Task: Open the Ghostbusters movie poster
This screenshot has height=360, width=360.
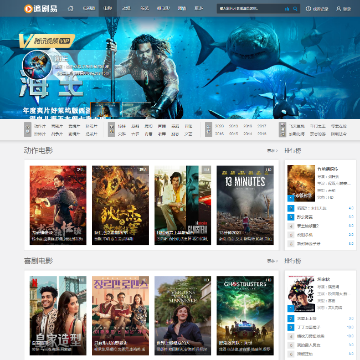Action: tap(245, 315)
